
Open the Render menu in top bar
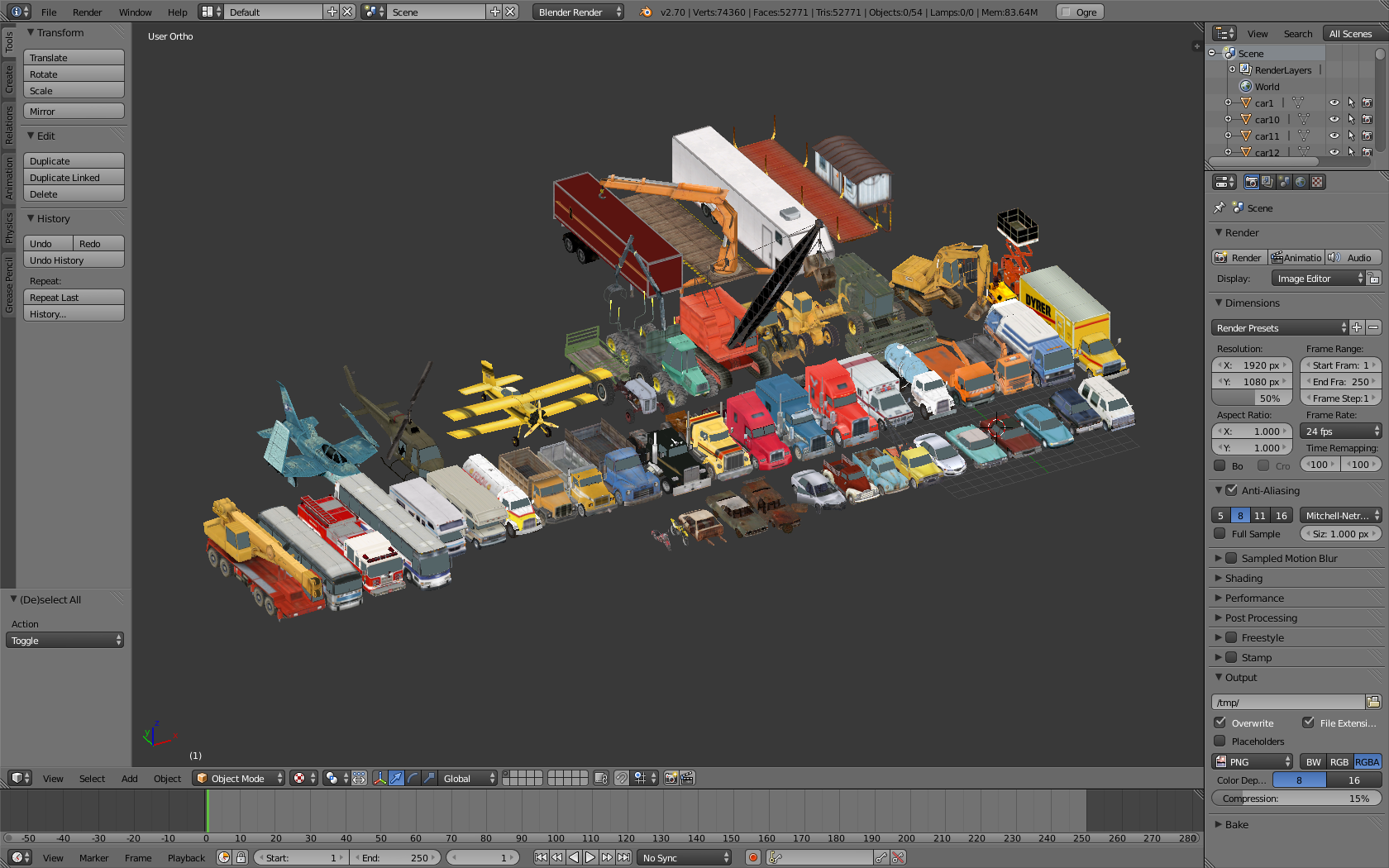87,12
